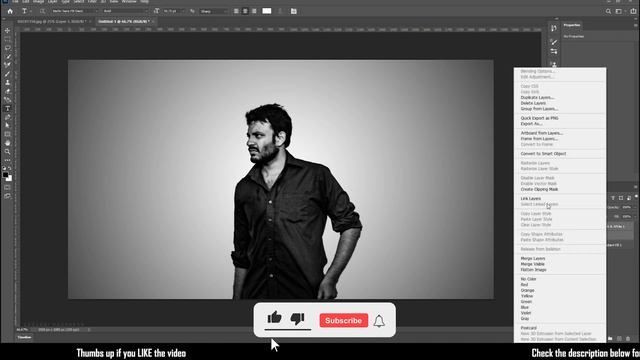Click the red Subscribe button
Viewport: 640px width, 360px height.
(343, 321)
